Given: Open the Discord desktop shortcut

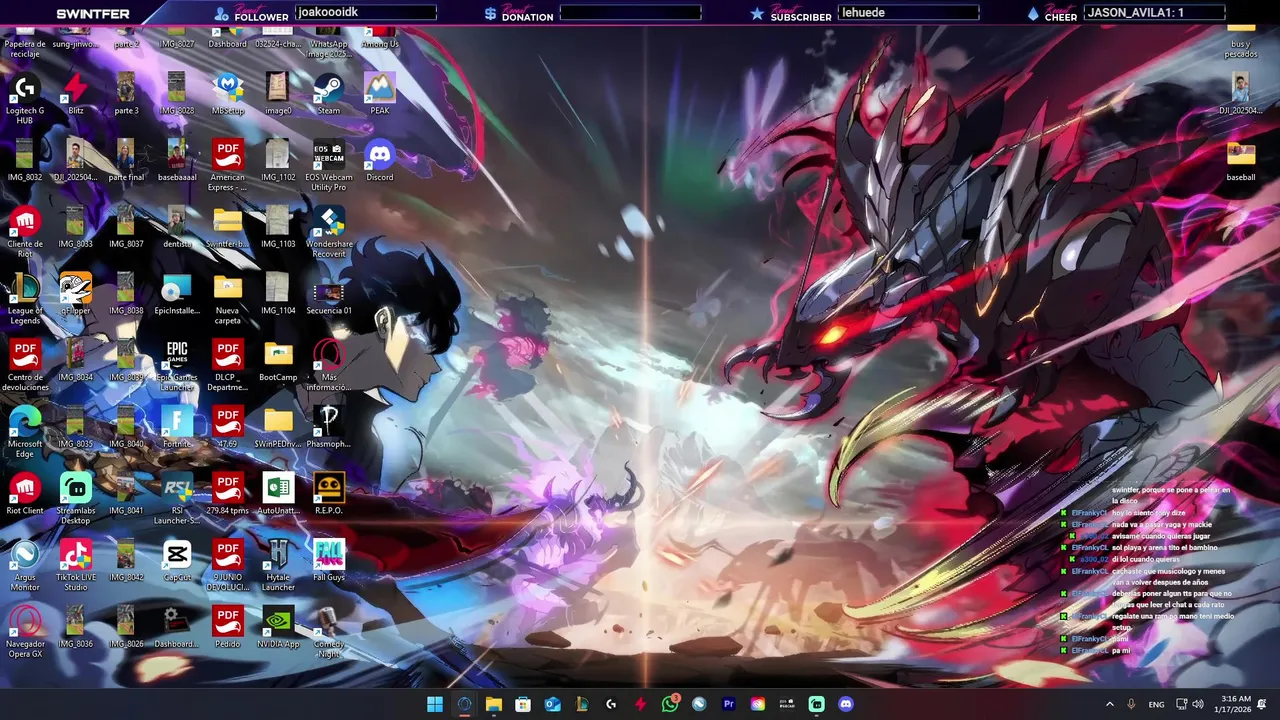Looking at the screenshot, I should click(x=380, y=160).
